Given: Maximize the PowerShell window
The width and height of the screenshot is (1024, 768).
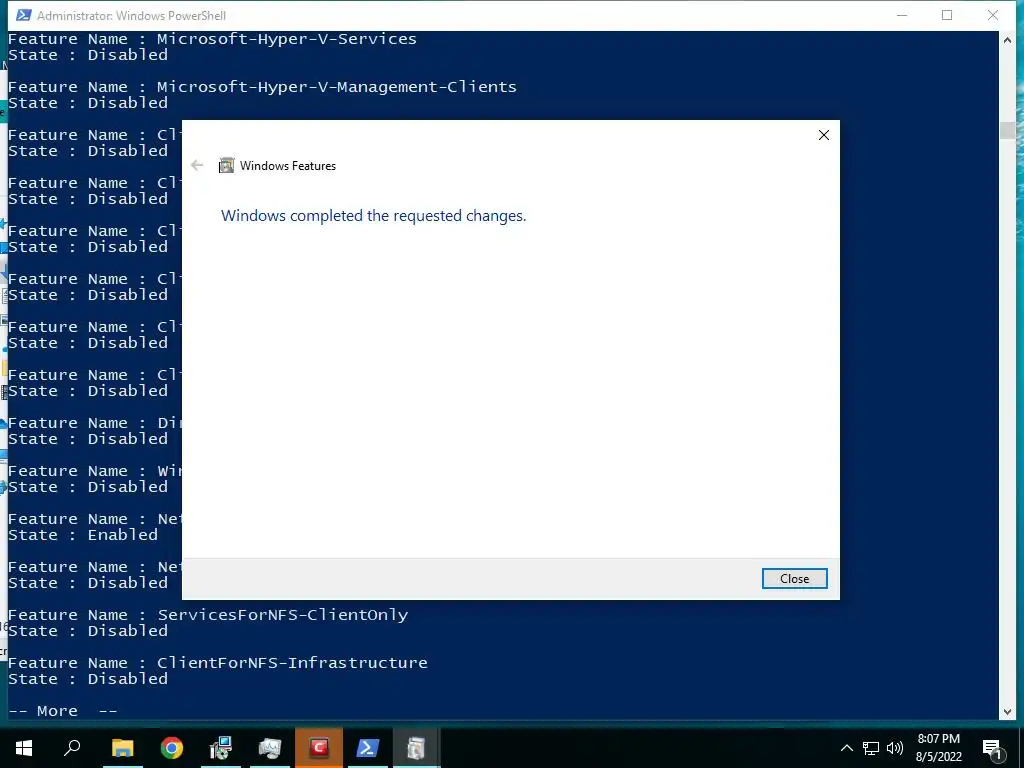Looking at the screenshot, I should click(947, 15).
